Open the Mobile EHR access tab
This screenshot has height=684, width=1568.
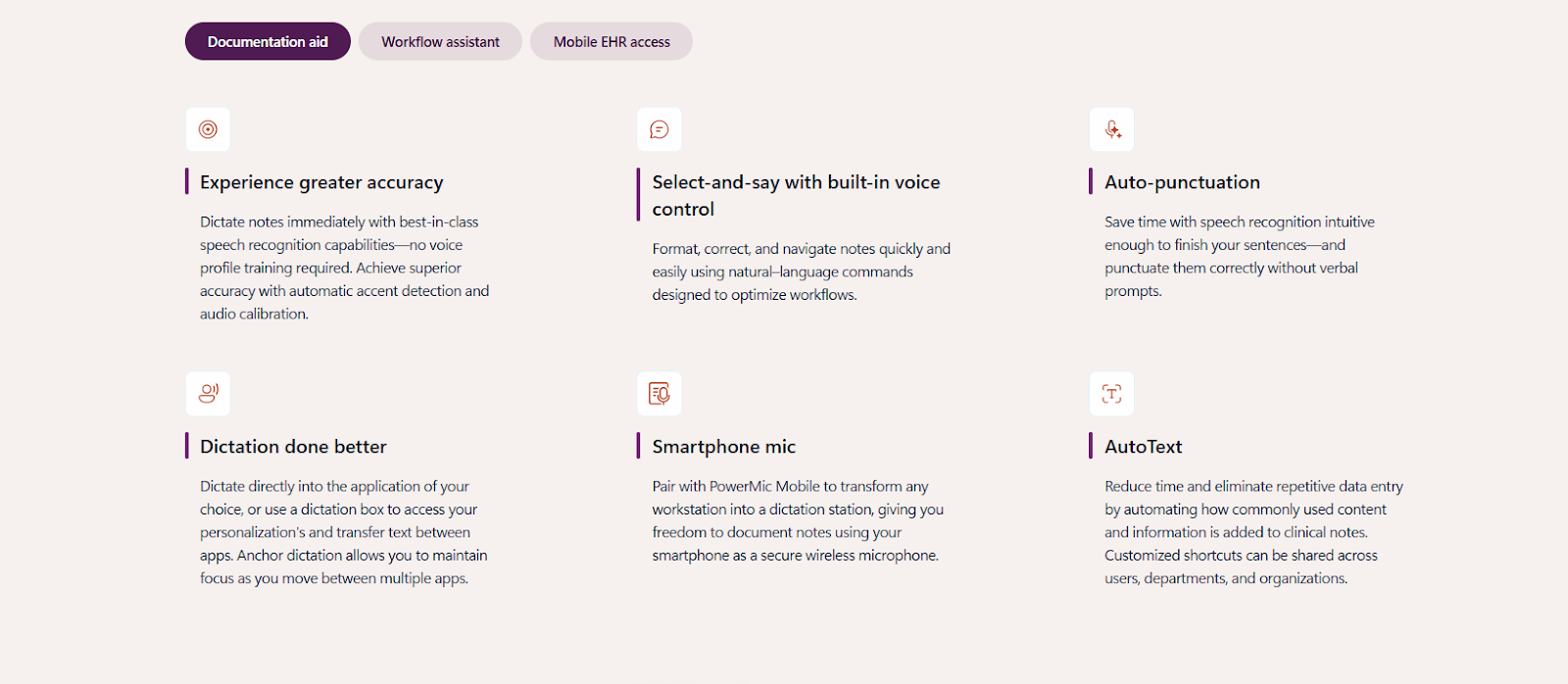click(x=612, y=41)
